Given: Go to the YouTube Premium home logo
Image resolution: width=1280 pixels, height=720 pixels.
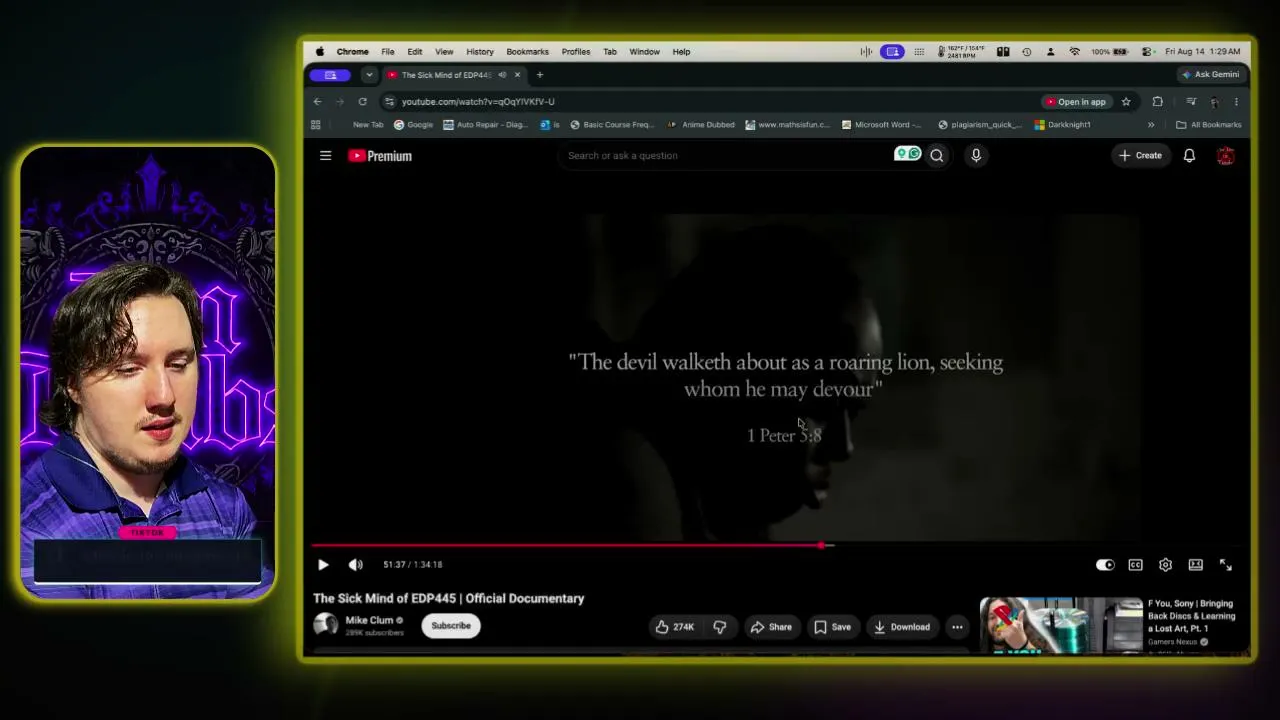Looking at the screenshot, I should pyautogui.click(x=380, y=156).
